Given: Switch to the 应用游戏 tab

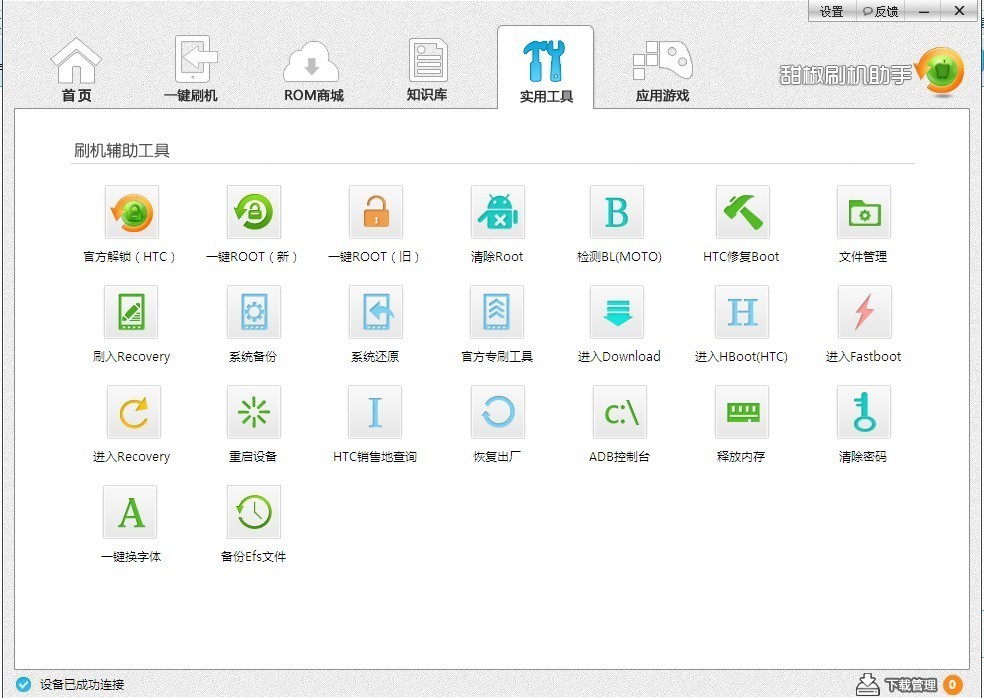Looking at the screenshot, I should tap(662, 70).
